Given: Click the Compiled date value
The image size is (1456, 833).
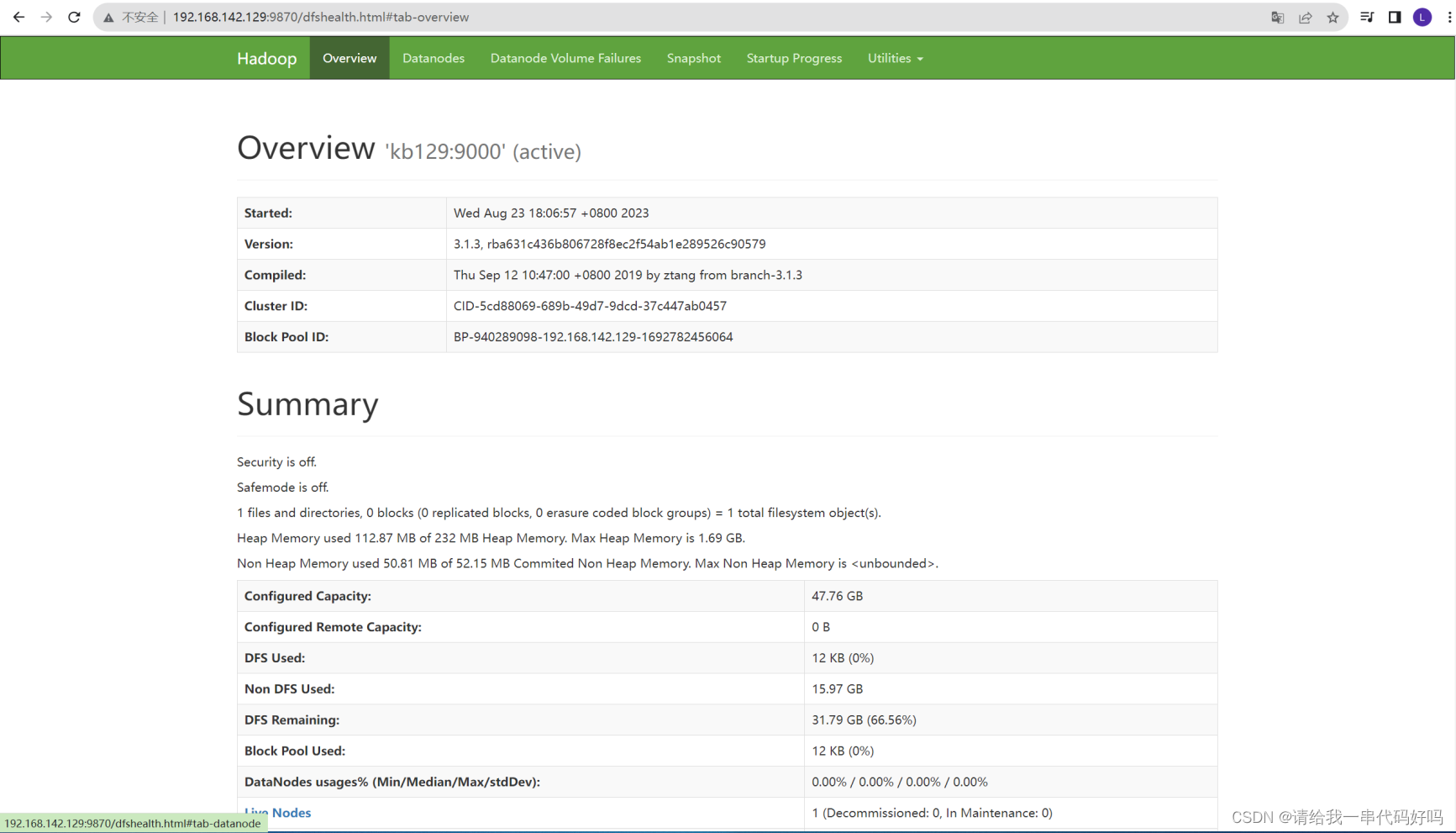Looking at the screenshot, I should [628, 276].
